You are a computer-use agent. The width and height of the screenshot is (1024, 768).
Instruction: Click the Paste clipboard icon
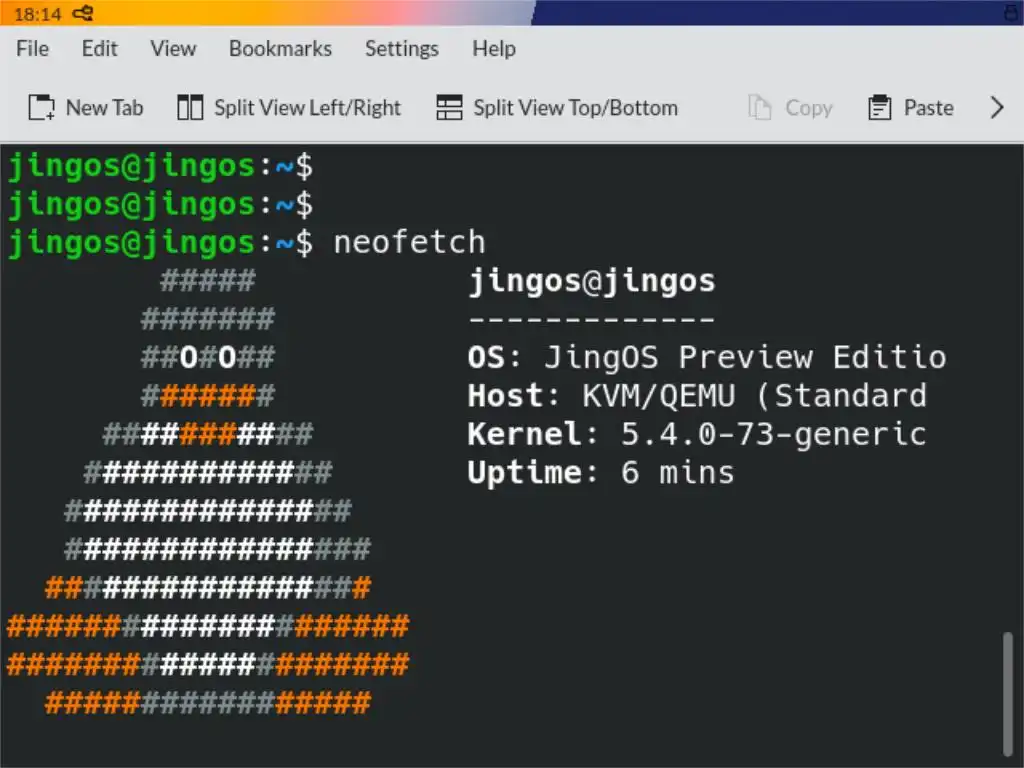[x=879, y=108]
